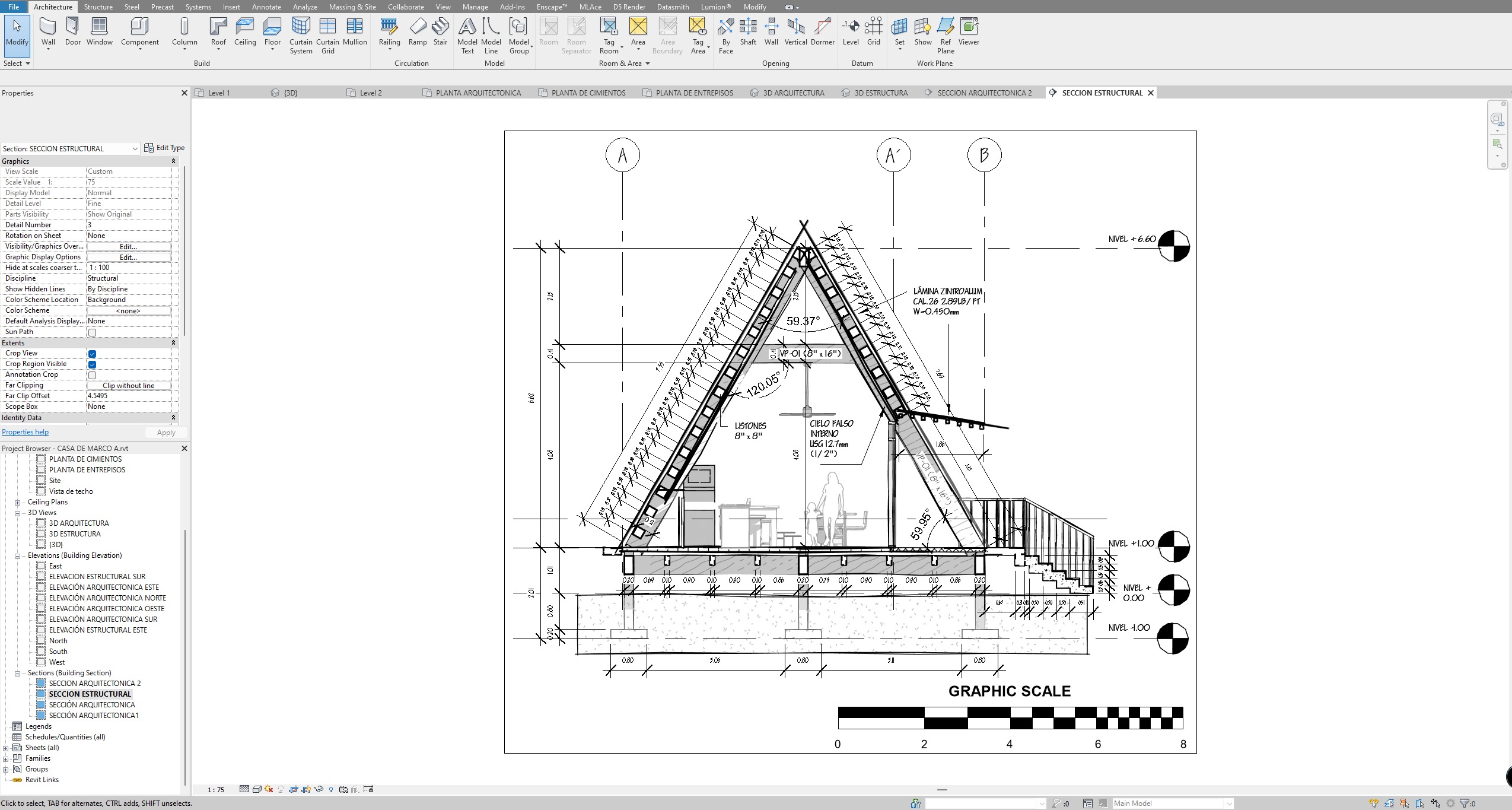
Task: Edit Visibility/Graphics Overrides
Action: [x=129, y=246]
